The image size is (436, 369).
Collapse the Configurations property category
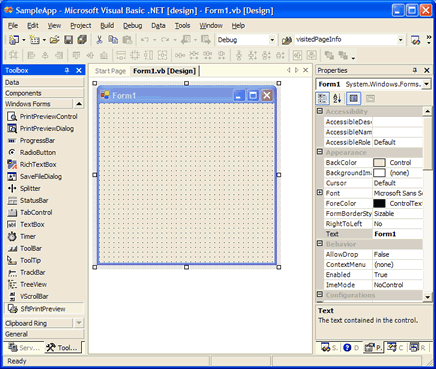320,294
